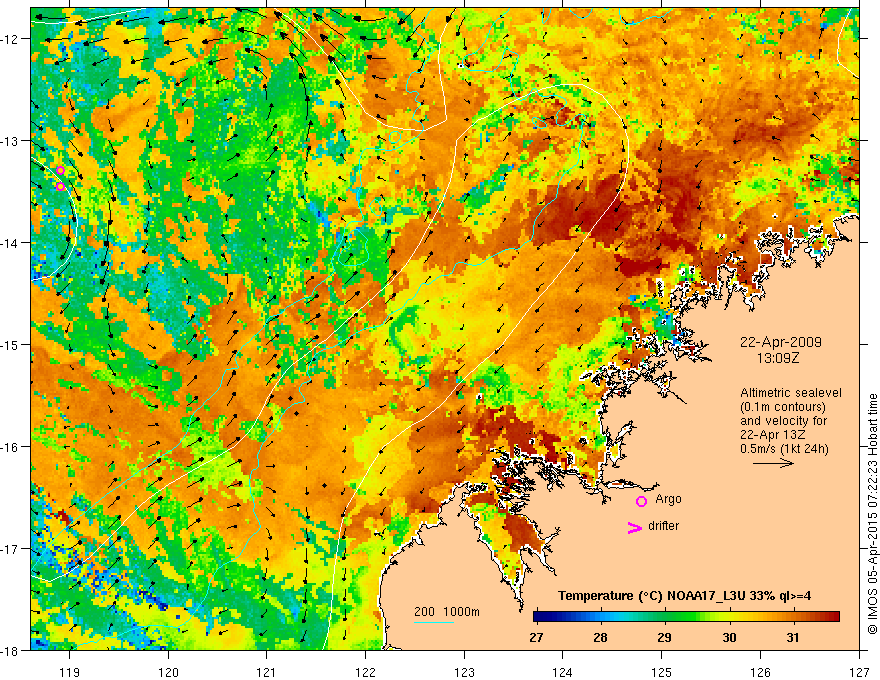Viewport: 880px width, 680px height.
Task: Click the '27' colorbar tick label
Action: pos(536,637)
